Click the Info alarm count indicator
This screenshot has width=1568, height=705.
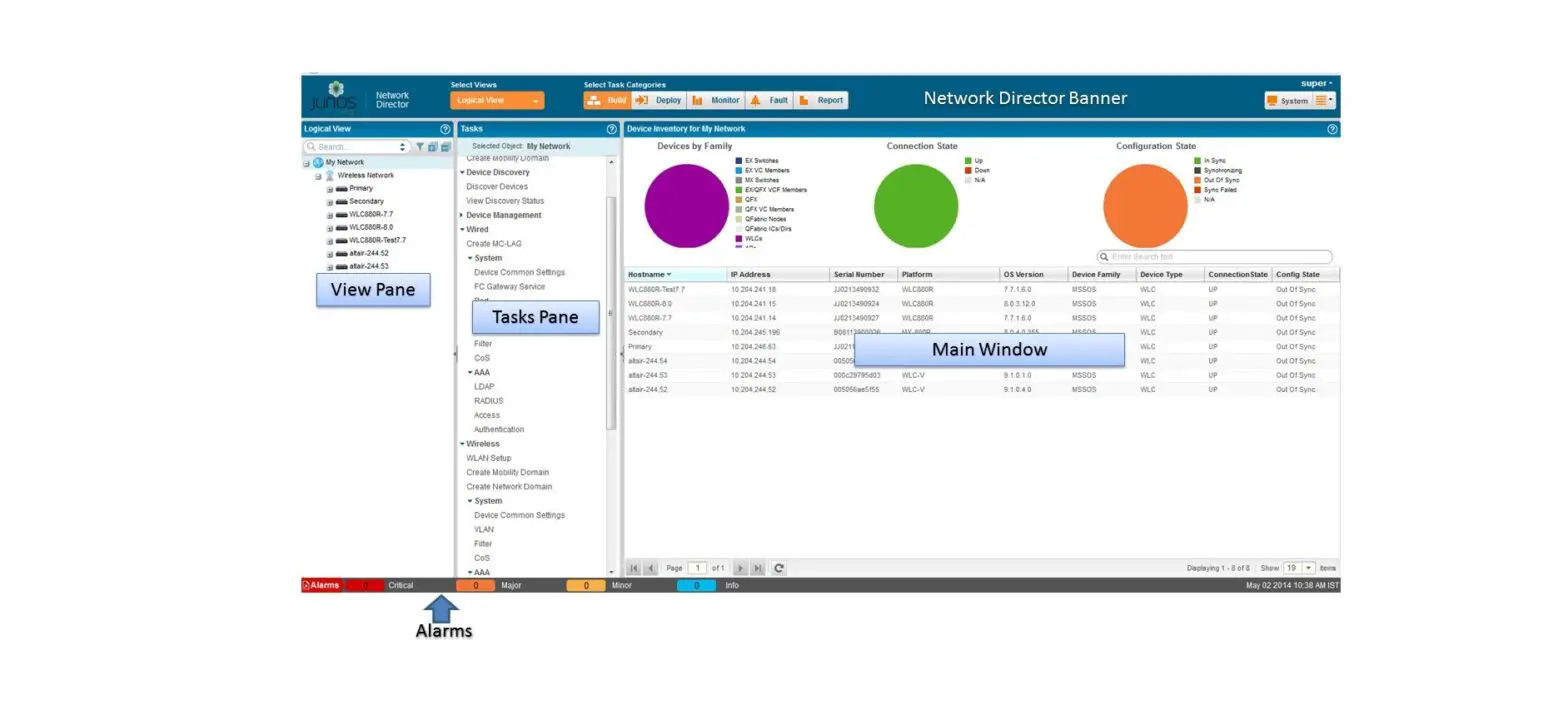click(x=696, y=585)
